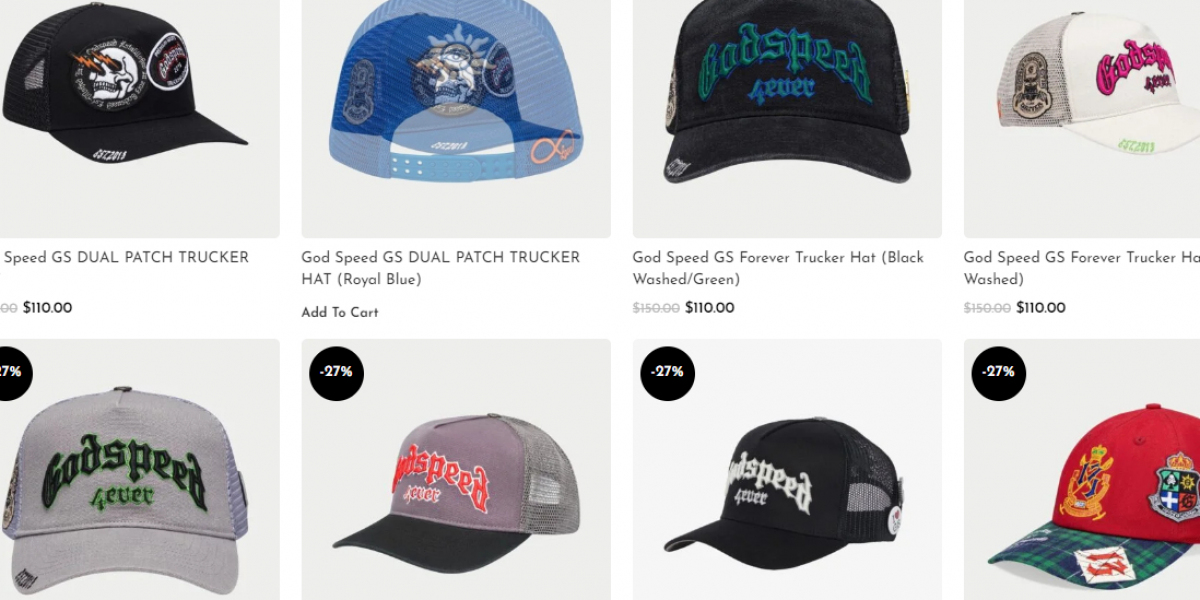Click the $110.00 price under black dual patch trucker

coord(48,308)
